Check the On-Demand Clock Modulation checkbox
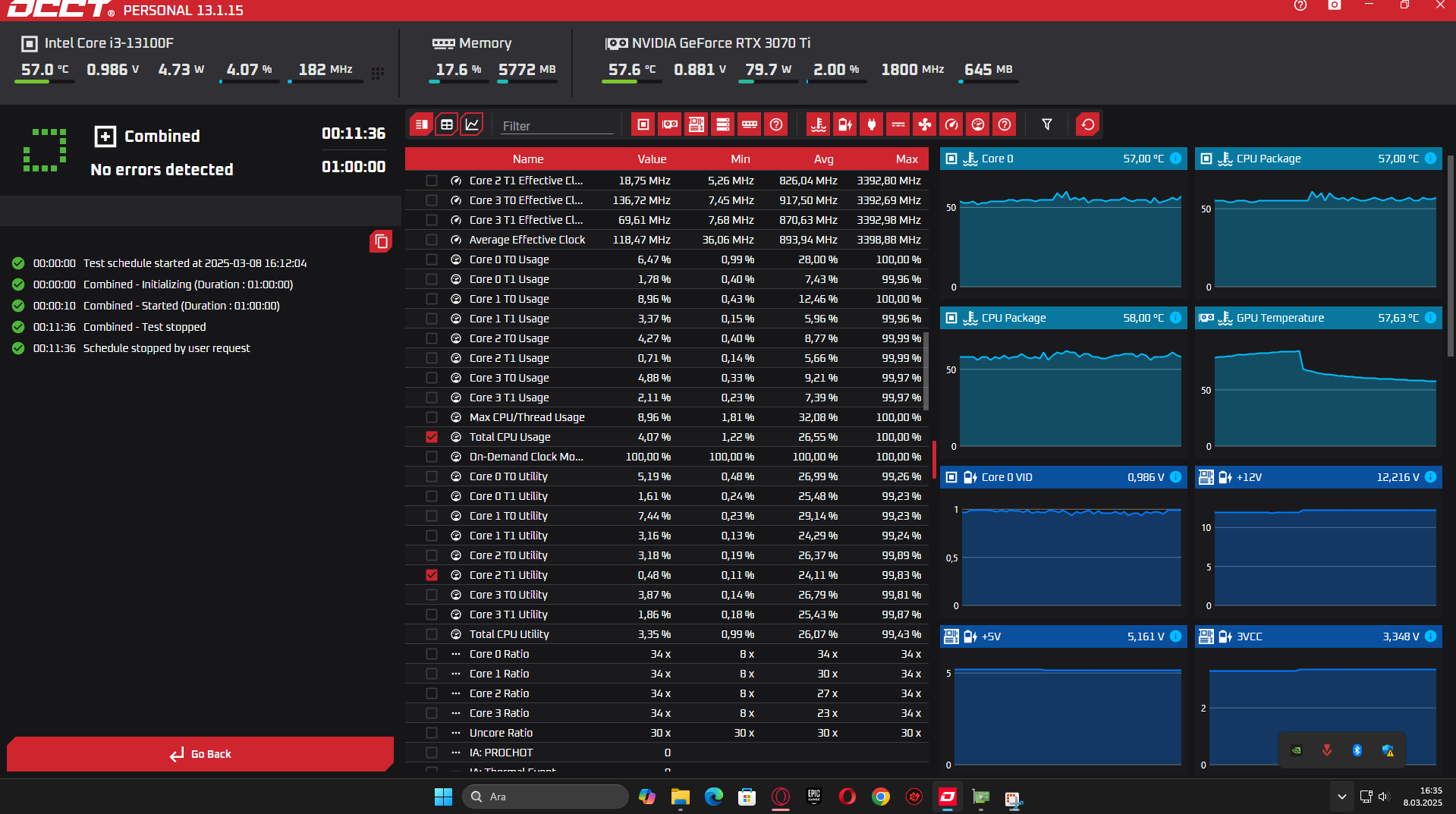The image size is (1456, 814). (432, 457)
